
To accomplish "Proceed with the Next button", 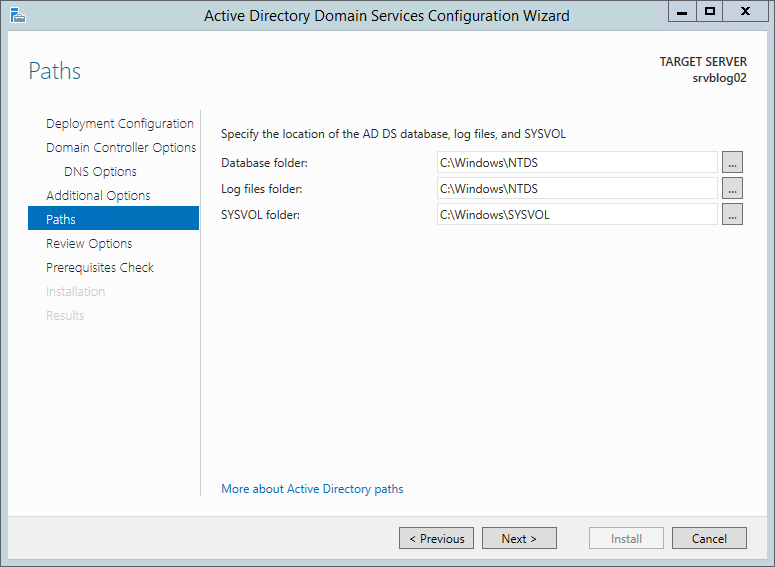I will 519,538.
